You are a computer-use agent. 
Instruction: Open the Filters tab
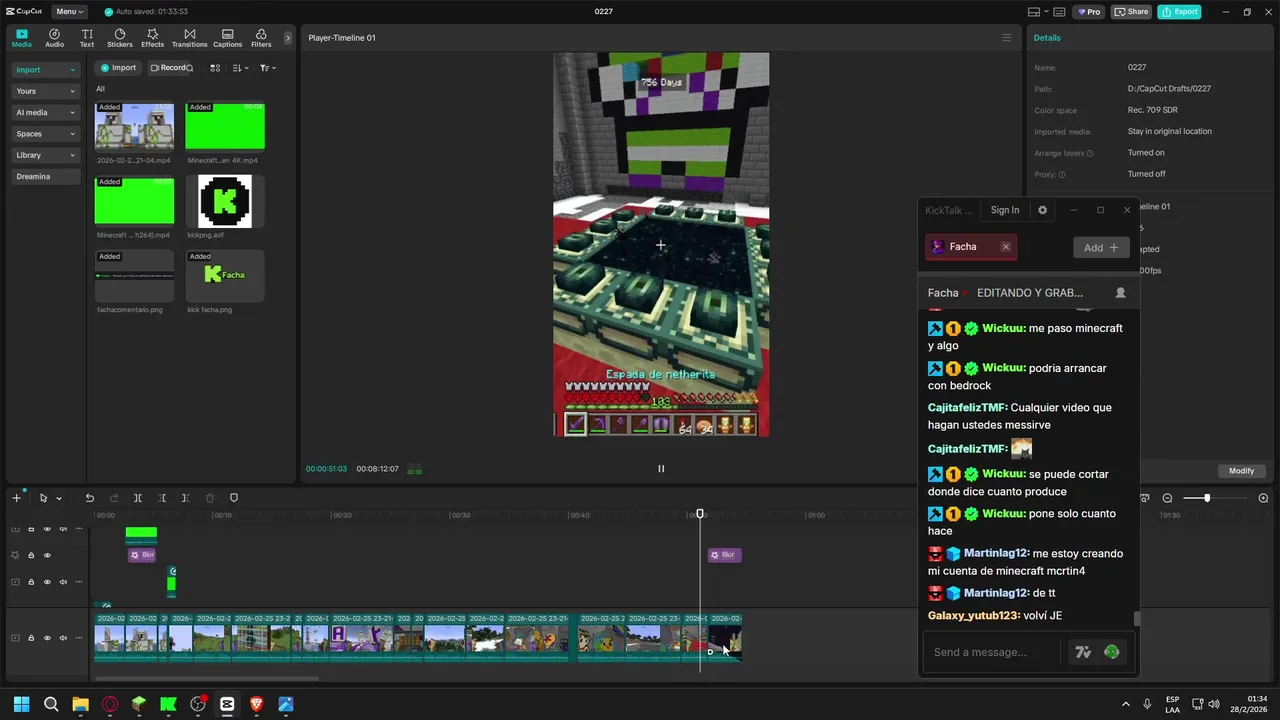(261, 38)
